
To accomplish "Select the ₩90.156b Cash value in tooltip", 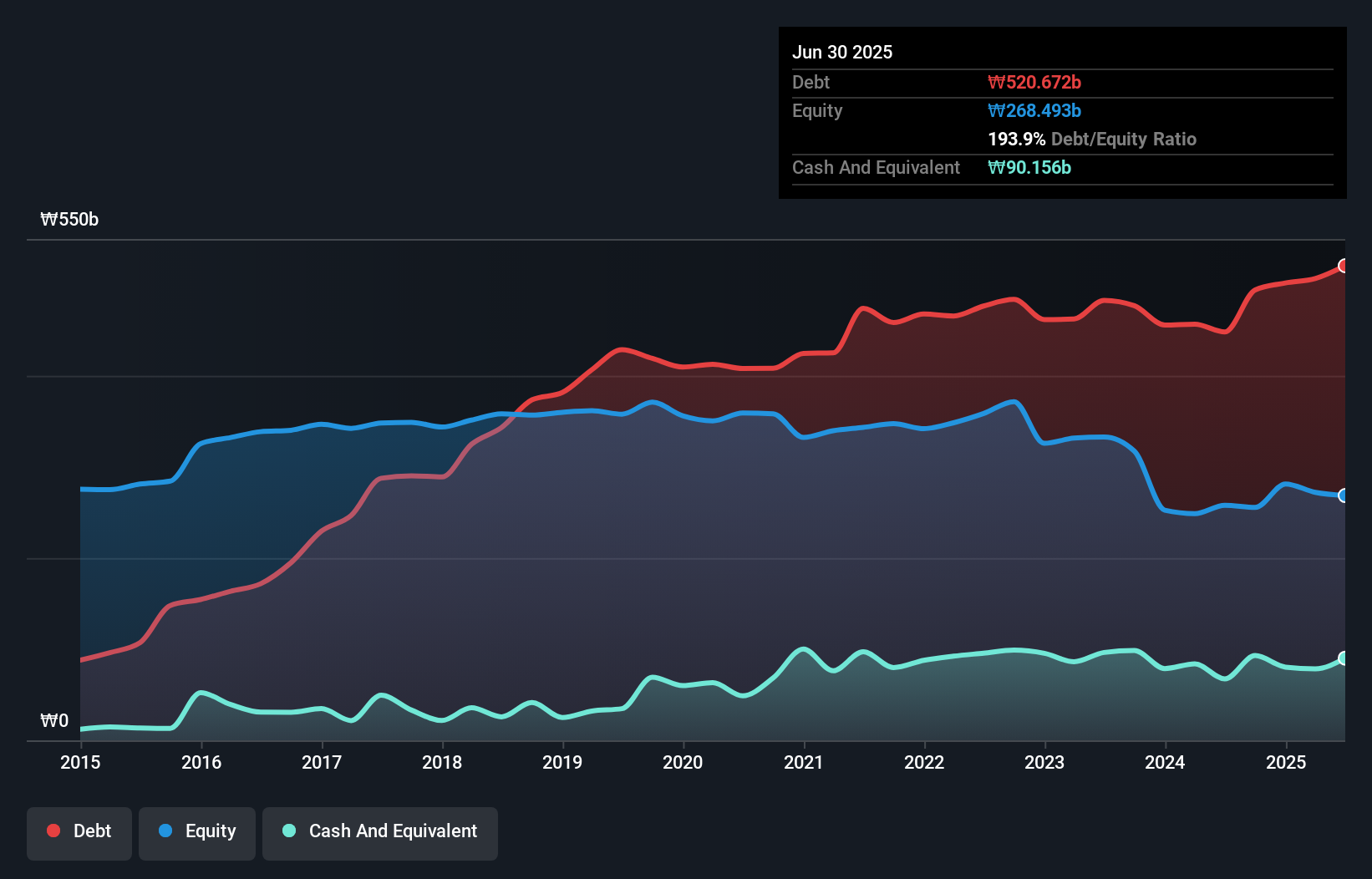I will coord(1029,167).
